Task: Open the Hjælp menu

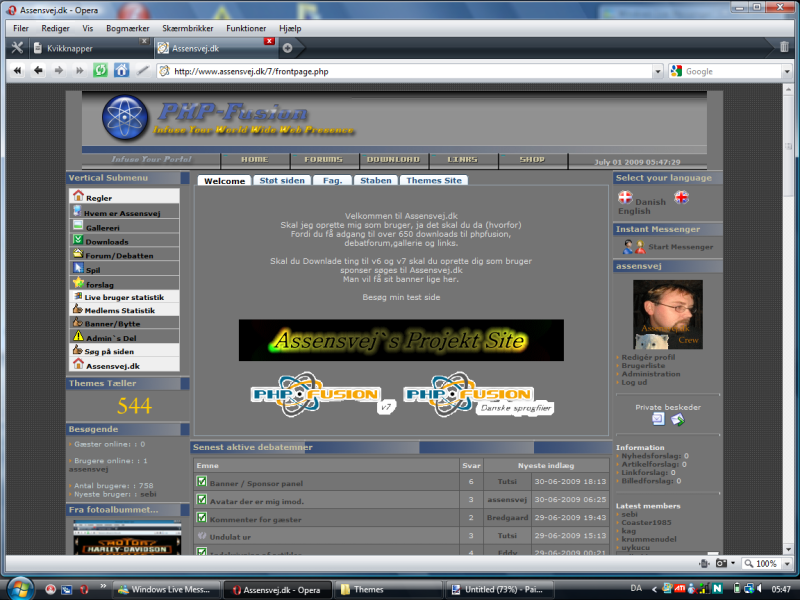Action: (290, 29)
